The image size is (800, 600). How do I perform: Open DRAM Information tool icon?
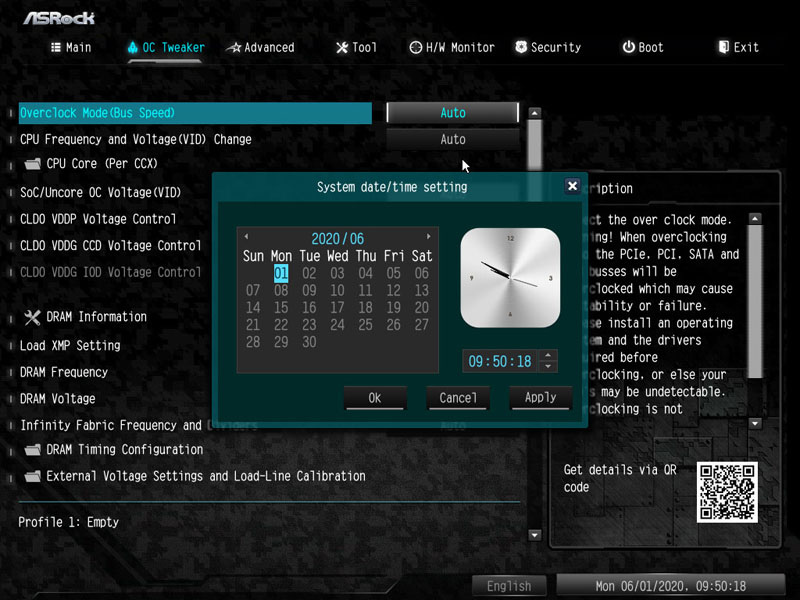coord(32,317)
